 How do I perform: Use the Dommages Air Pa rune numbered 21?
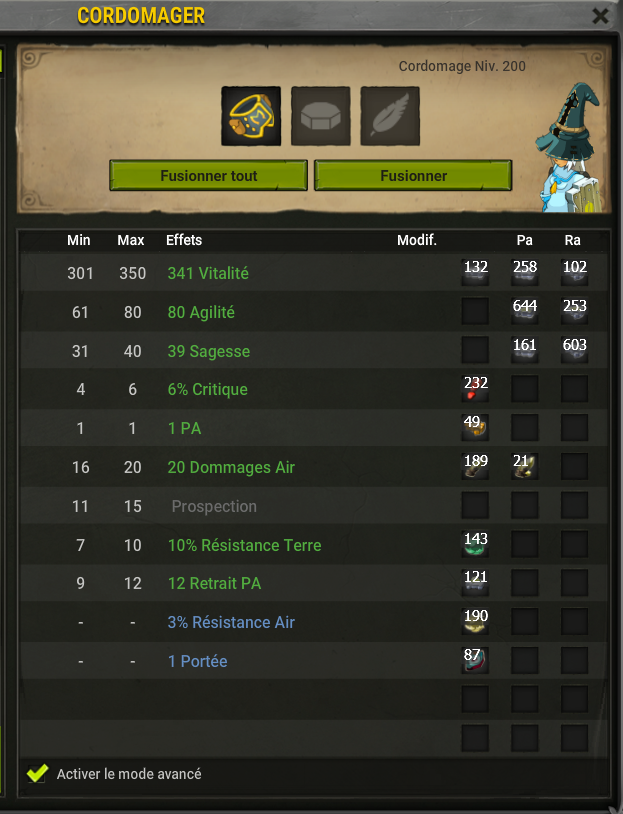(525, 466)
